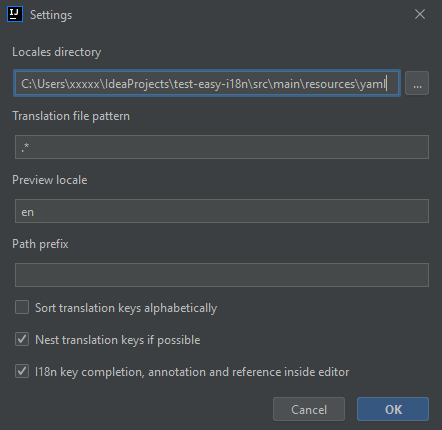Confirm settings with the OK button
Screen dimensions: 442x430
click(393, 409)
